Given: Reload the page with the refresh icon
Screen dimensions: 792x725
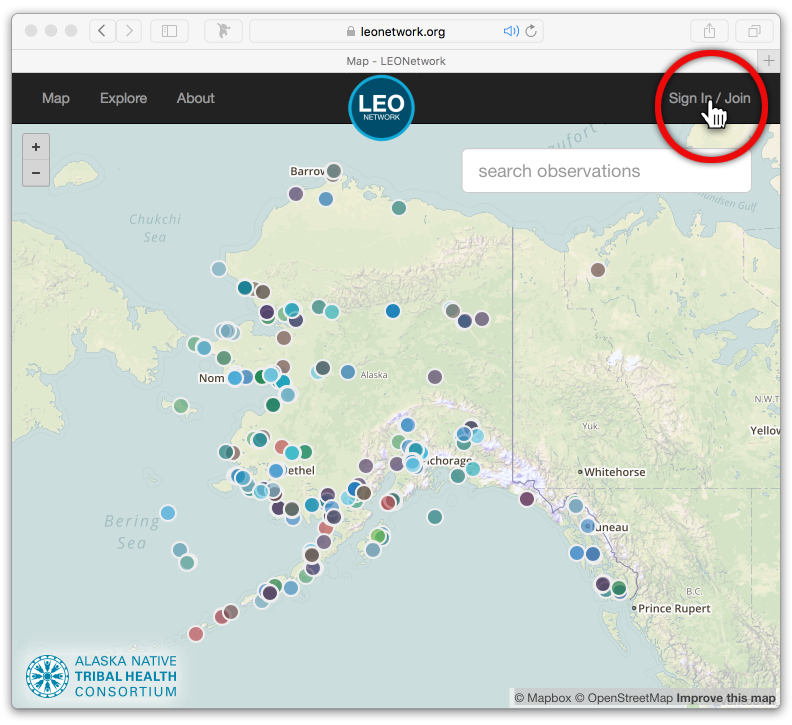Looking at the screenshot, I should pos(531,31).
